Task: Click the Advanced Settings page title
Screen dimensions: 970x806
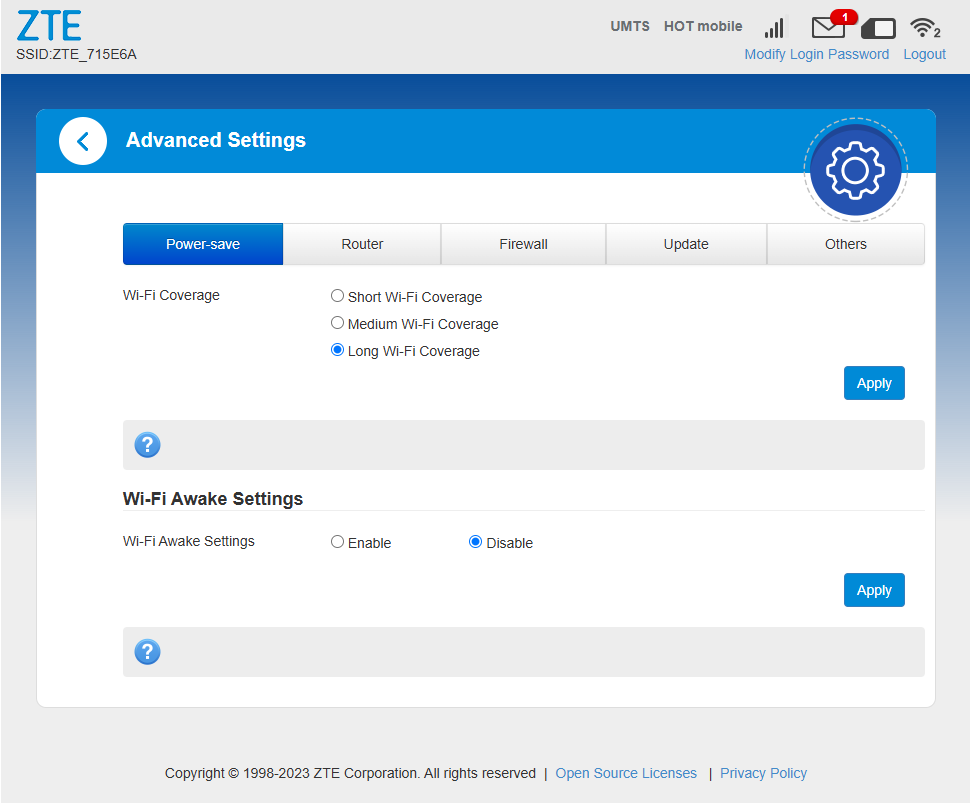Action: [x=216, y=140]
